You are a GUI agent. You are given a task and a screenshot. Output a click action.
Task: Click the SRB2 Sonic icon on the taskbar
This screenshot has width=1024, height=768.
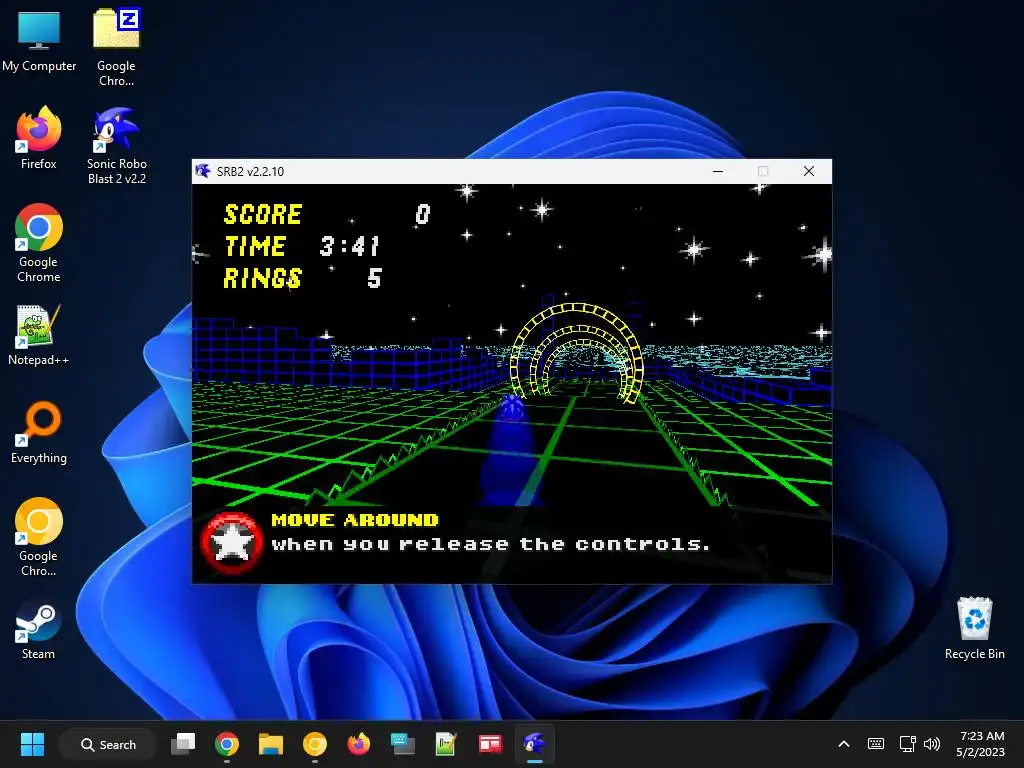(534, 744)
